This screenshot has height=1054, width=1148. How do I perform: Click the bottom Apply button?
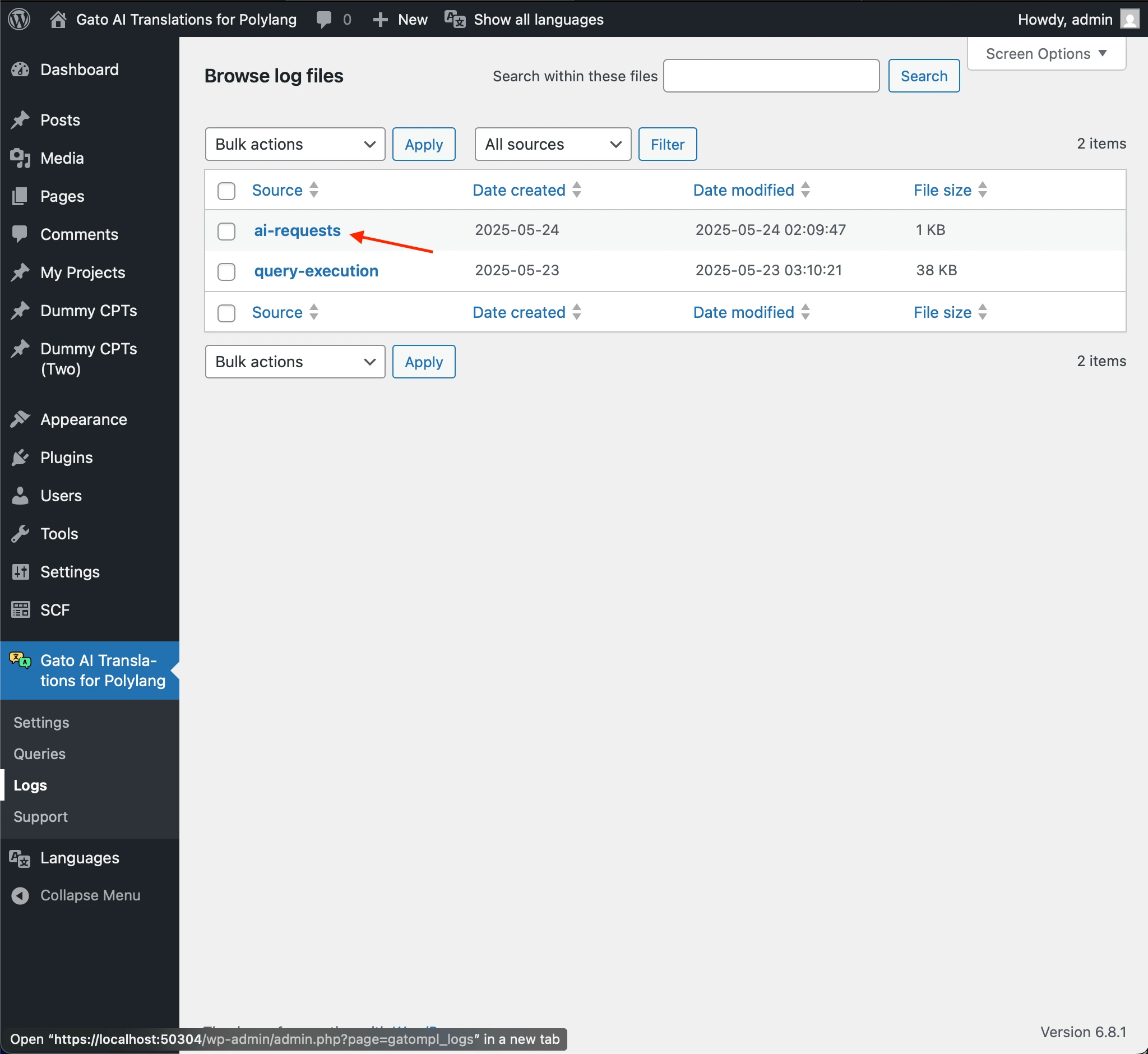tap(424, 362)
